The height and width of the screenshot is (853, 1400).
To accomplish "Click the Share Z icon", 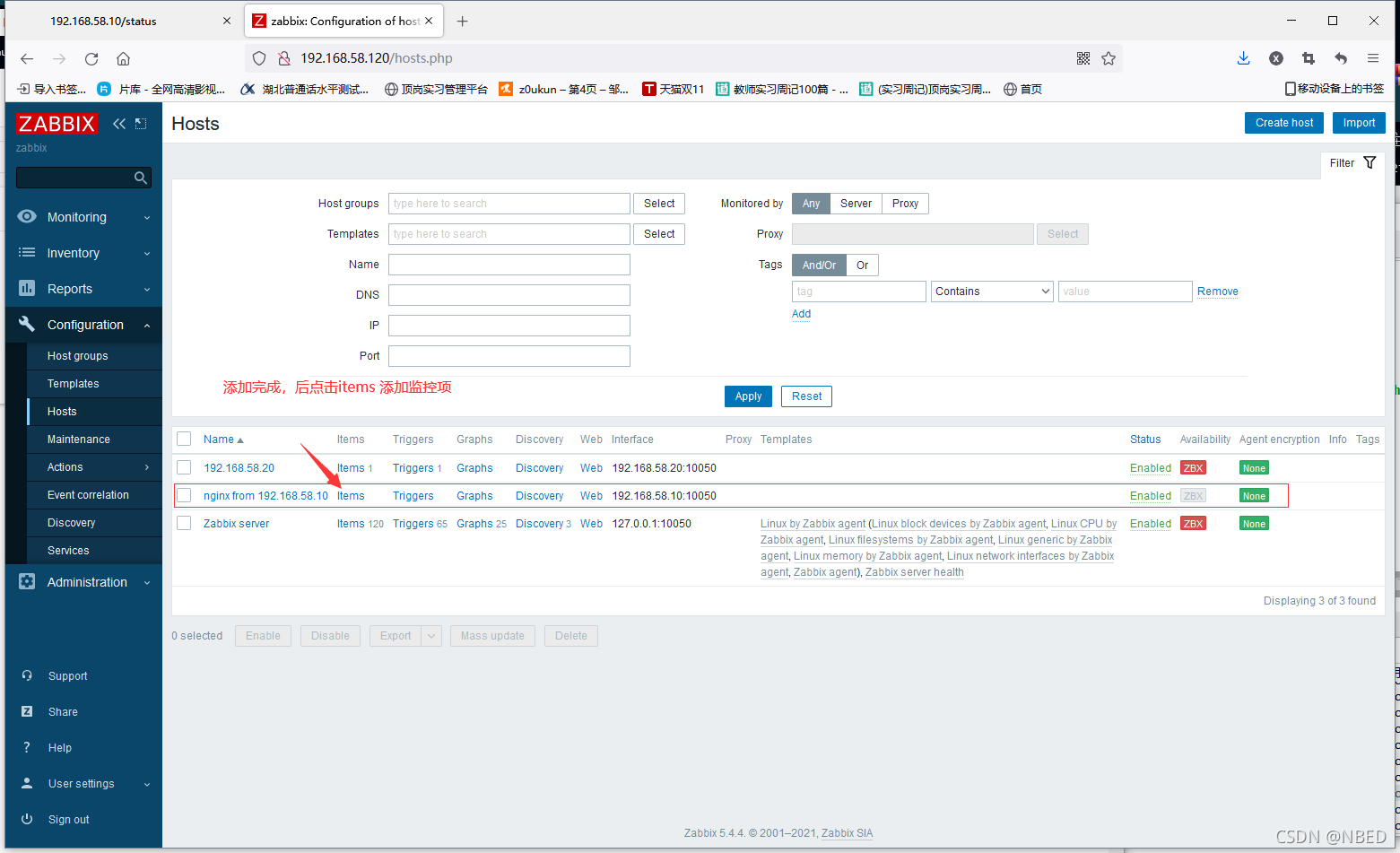I will click(x=27, y=711).
